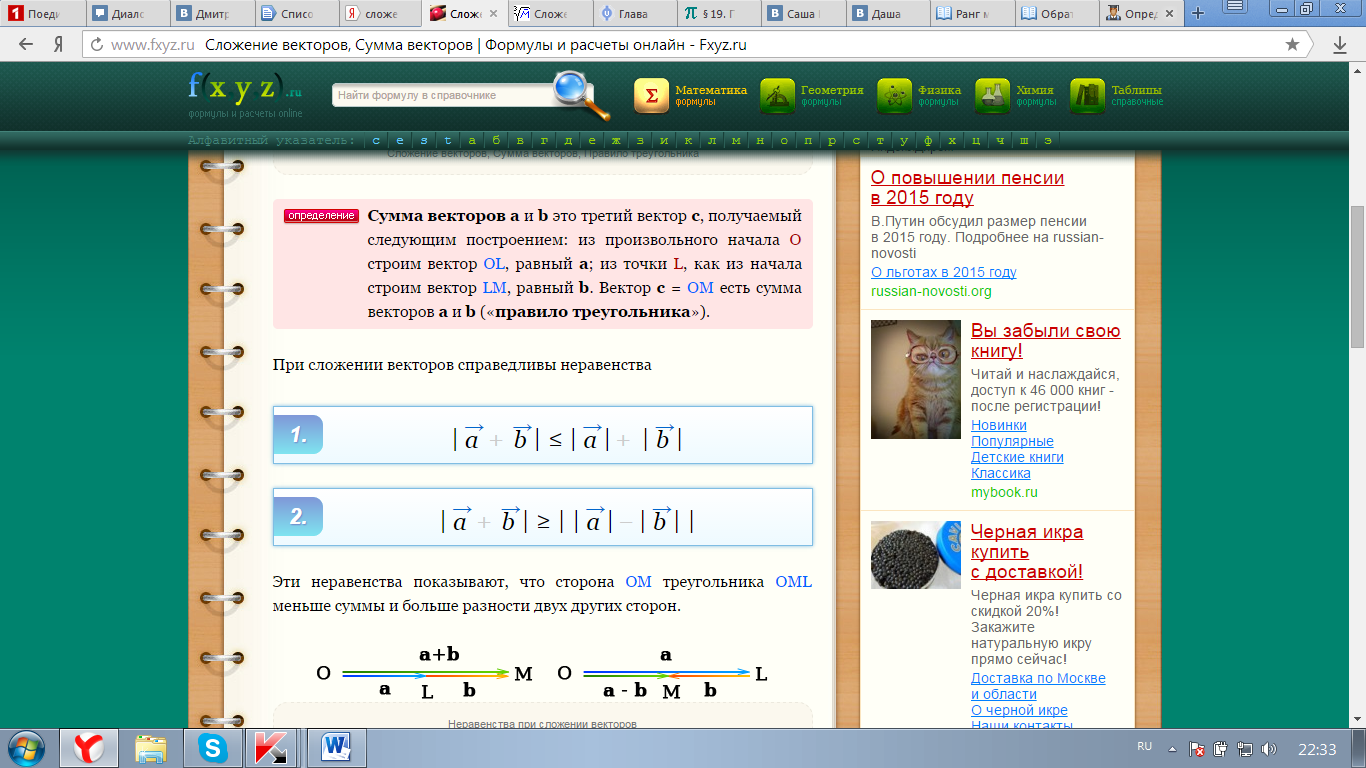Screen dimensions: 1366x768
Task: Open Windows Start menu orb
Action: click(x=27, y=748)
